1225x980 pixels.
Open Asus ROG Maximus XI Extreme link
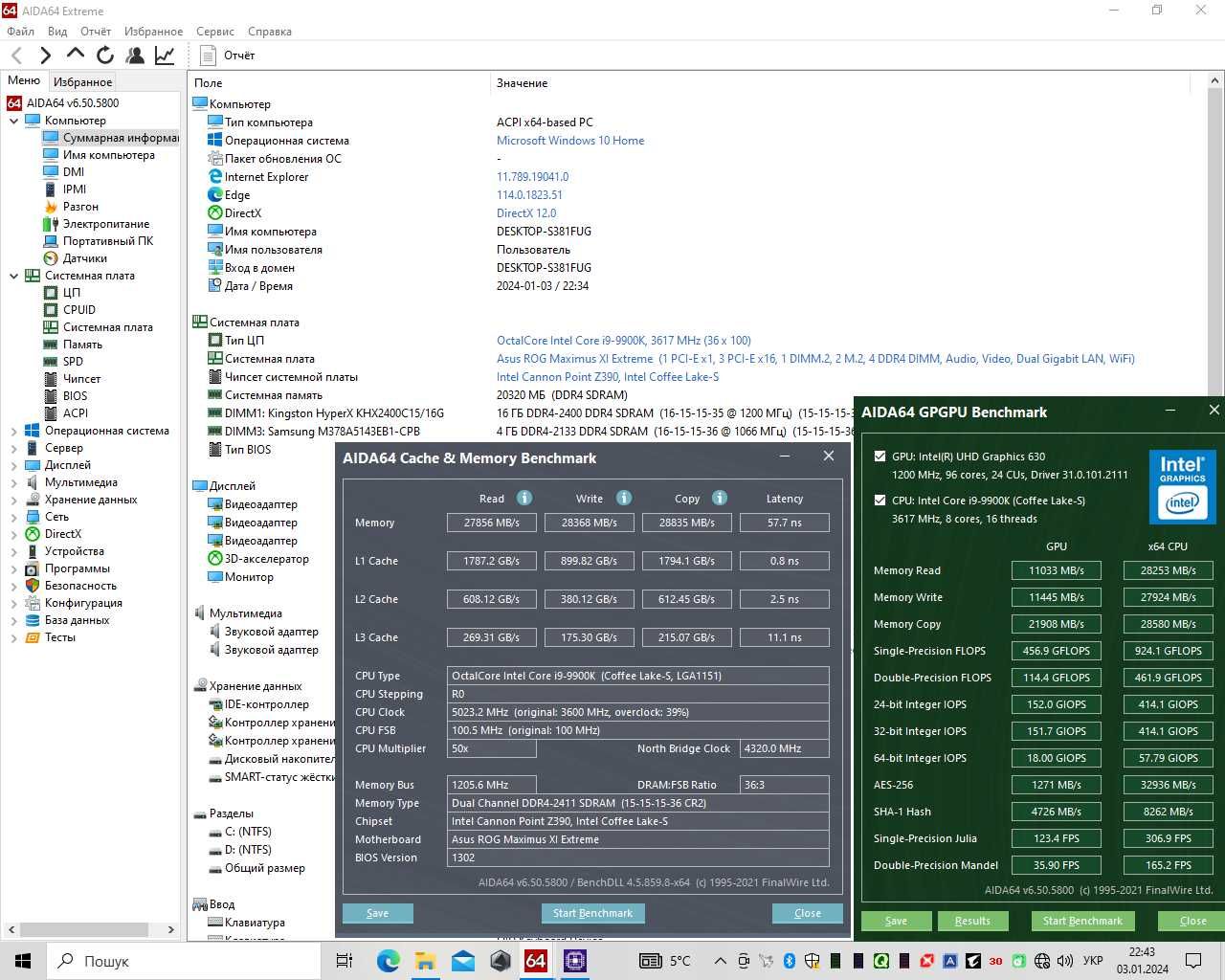815,359
